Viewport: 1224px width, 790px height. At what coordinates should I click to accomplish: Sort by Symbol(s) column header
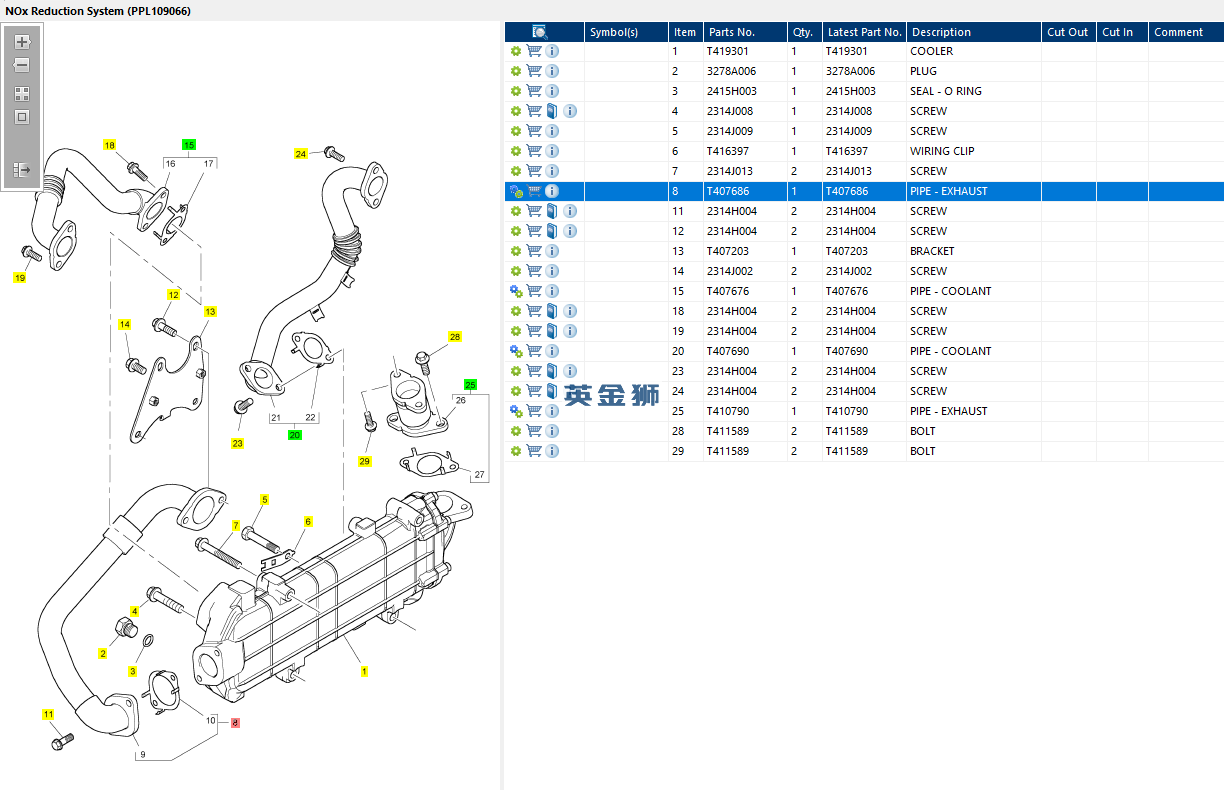(626, 32)
